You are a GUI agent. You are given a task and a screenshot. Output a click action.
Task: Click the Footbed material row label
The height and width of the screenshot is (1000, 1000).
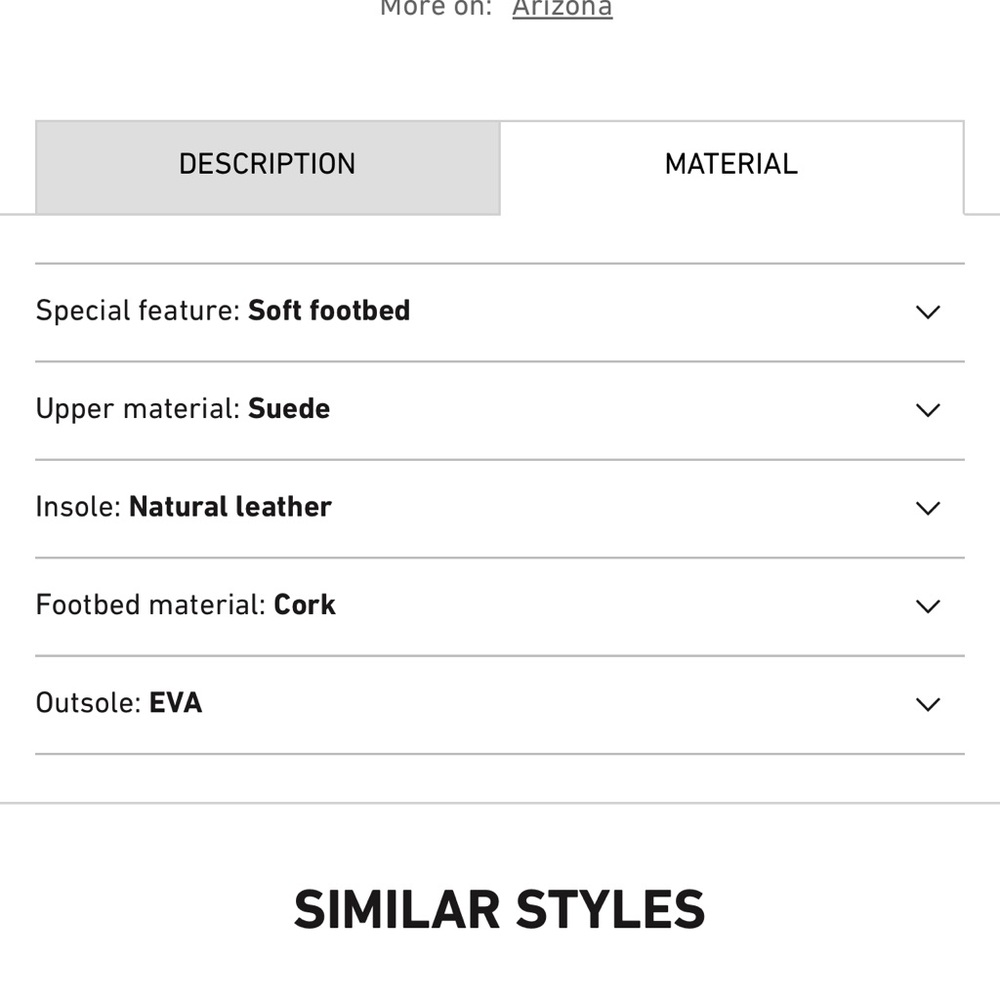click(x=151, y=605)
